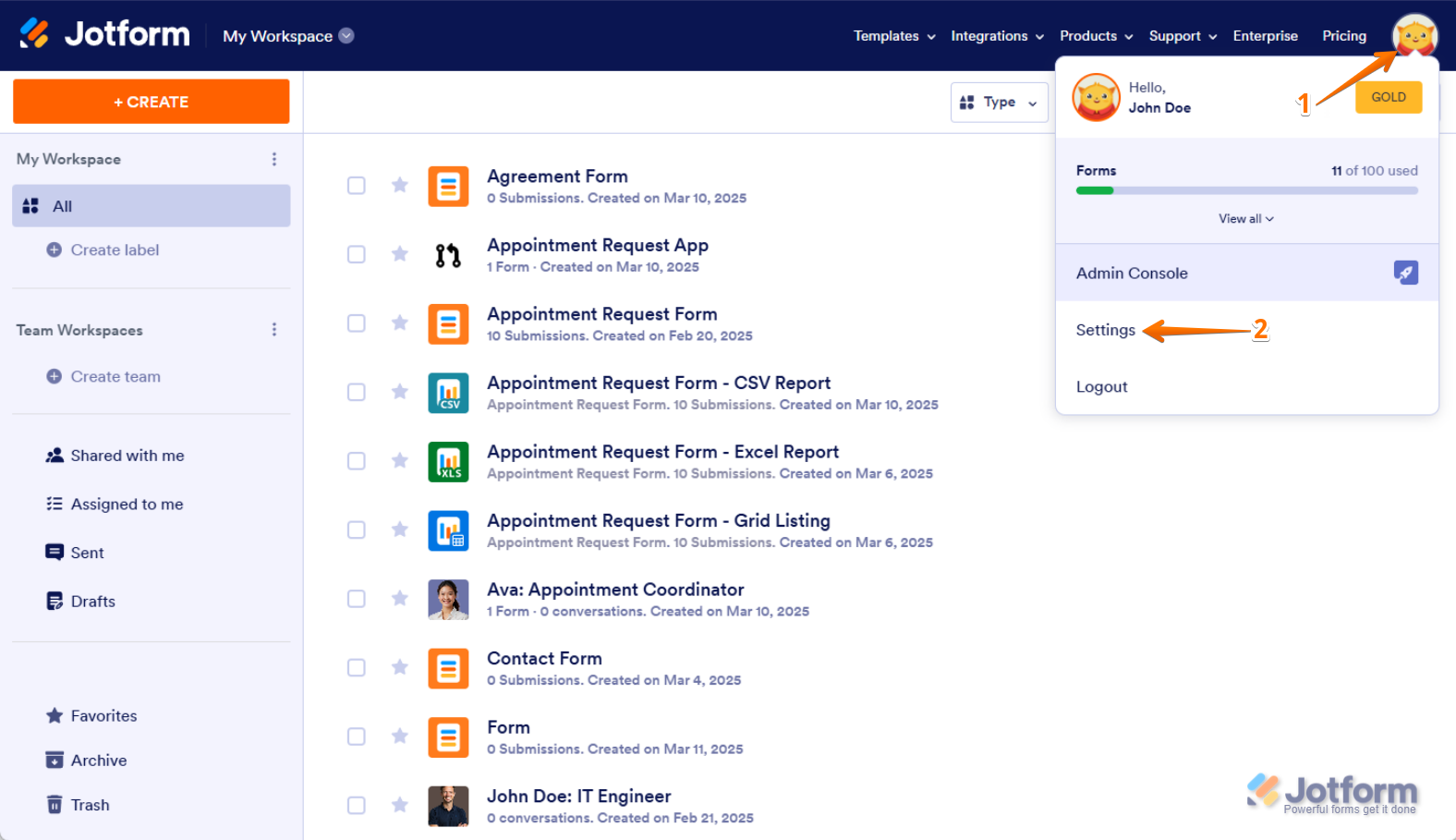Click the John Doe avatar in account panel
1456x840 pixels.
tap(1097, 97)
